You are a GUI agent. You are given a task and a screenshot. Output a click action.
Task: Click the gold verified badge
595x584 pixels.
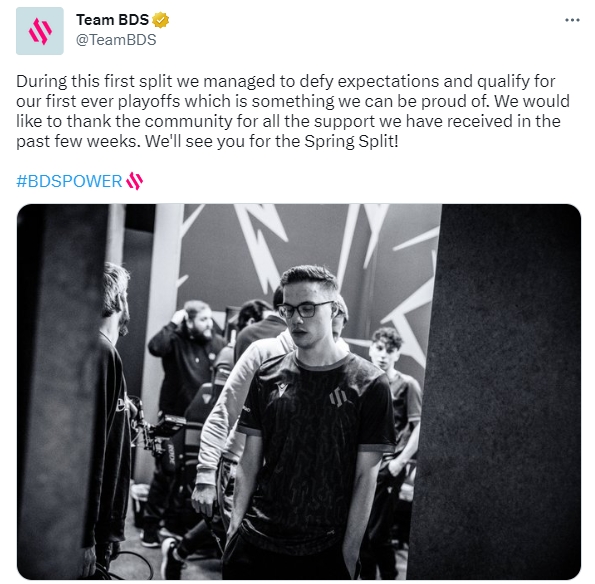pyautogui.click(x=161, y=20)
